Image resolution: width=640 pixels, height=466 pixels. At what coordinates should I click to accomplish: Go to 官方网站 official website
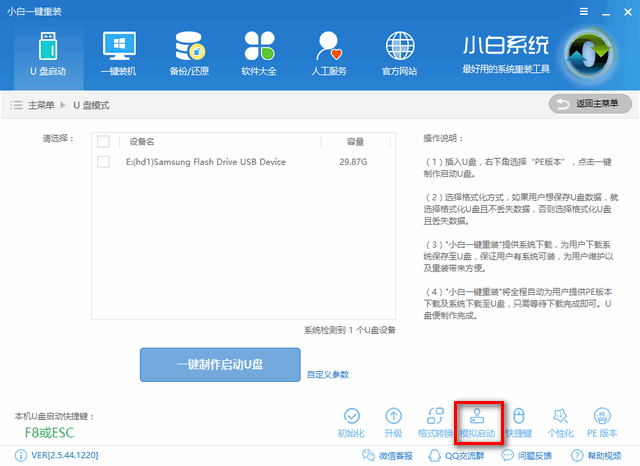[402, 55]
